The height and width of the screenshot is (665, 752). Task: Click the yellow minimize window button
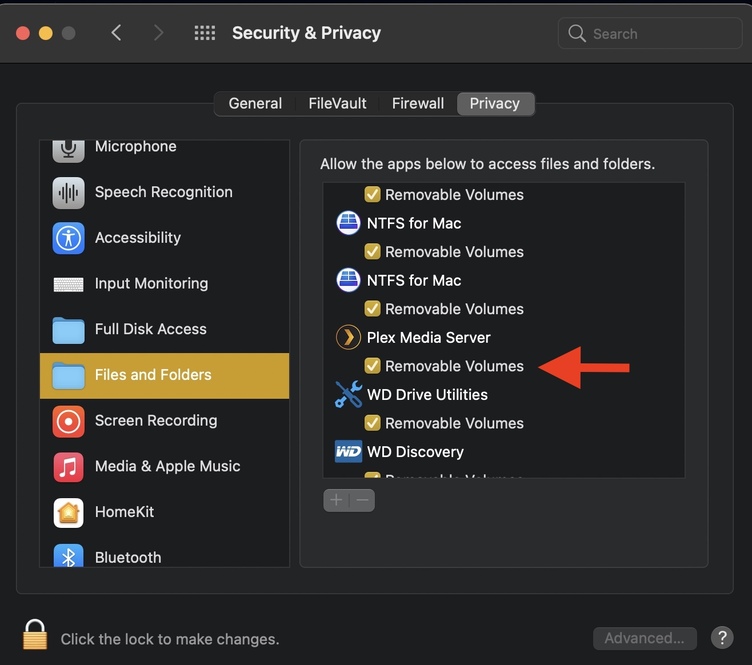click(46, 33)
